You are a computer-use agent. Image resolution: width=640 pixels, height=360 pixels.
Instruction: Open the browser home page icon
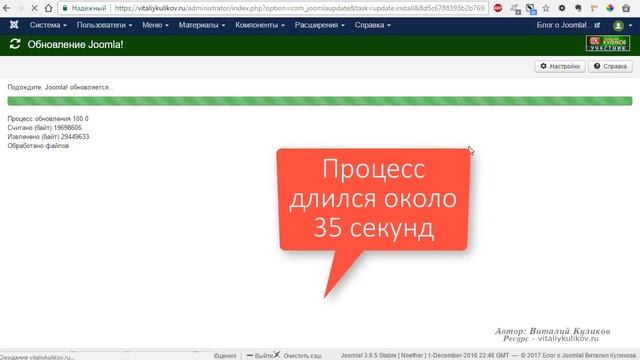coord(48,8)
